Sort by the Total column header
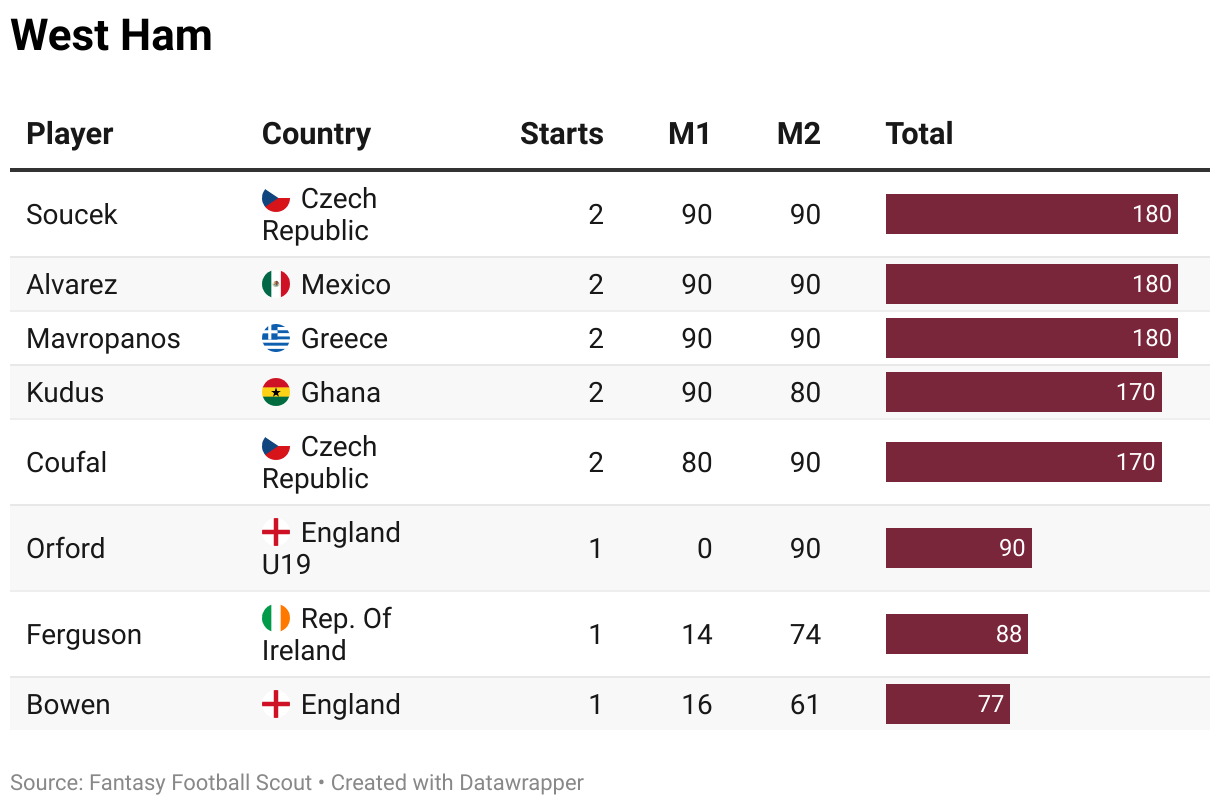The image size is (1220, 806). [x=919, y=134]
